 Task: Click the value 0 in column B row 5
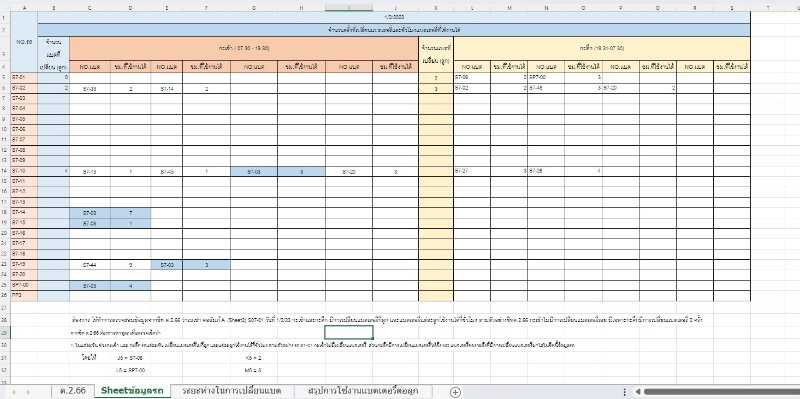(54, 78)
